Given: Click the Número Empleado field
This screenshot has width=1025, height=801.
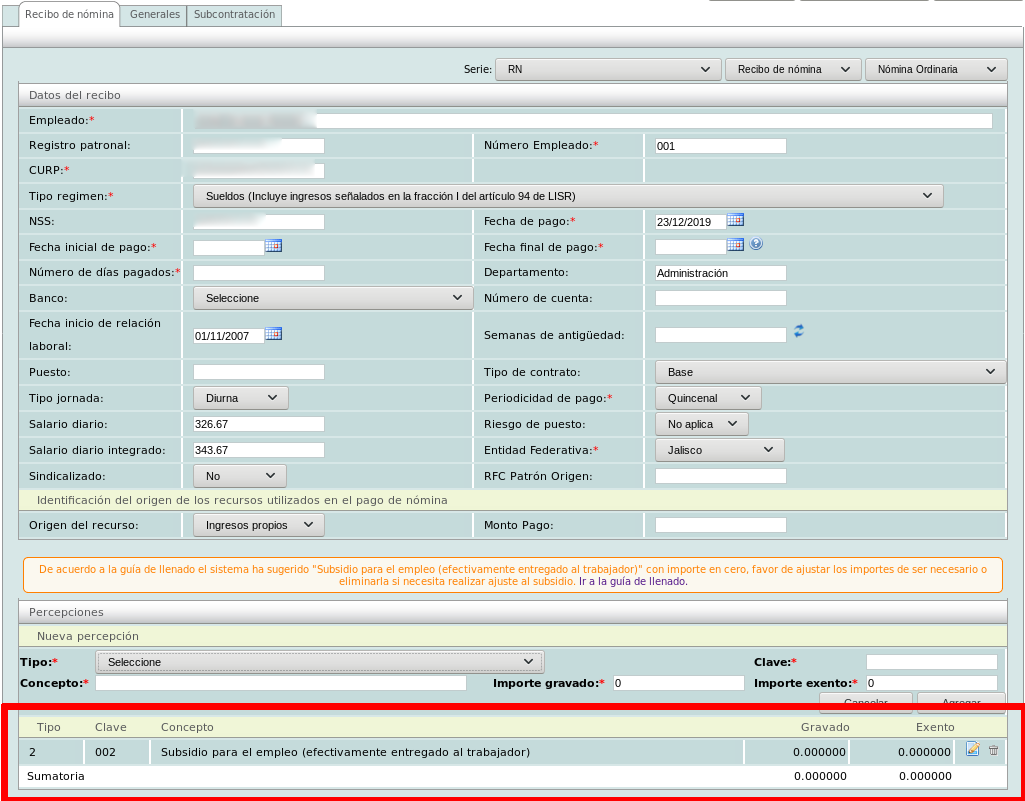Looking at the screenshot, I should [720, 146].
